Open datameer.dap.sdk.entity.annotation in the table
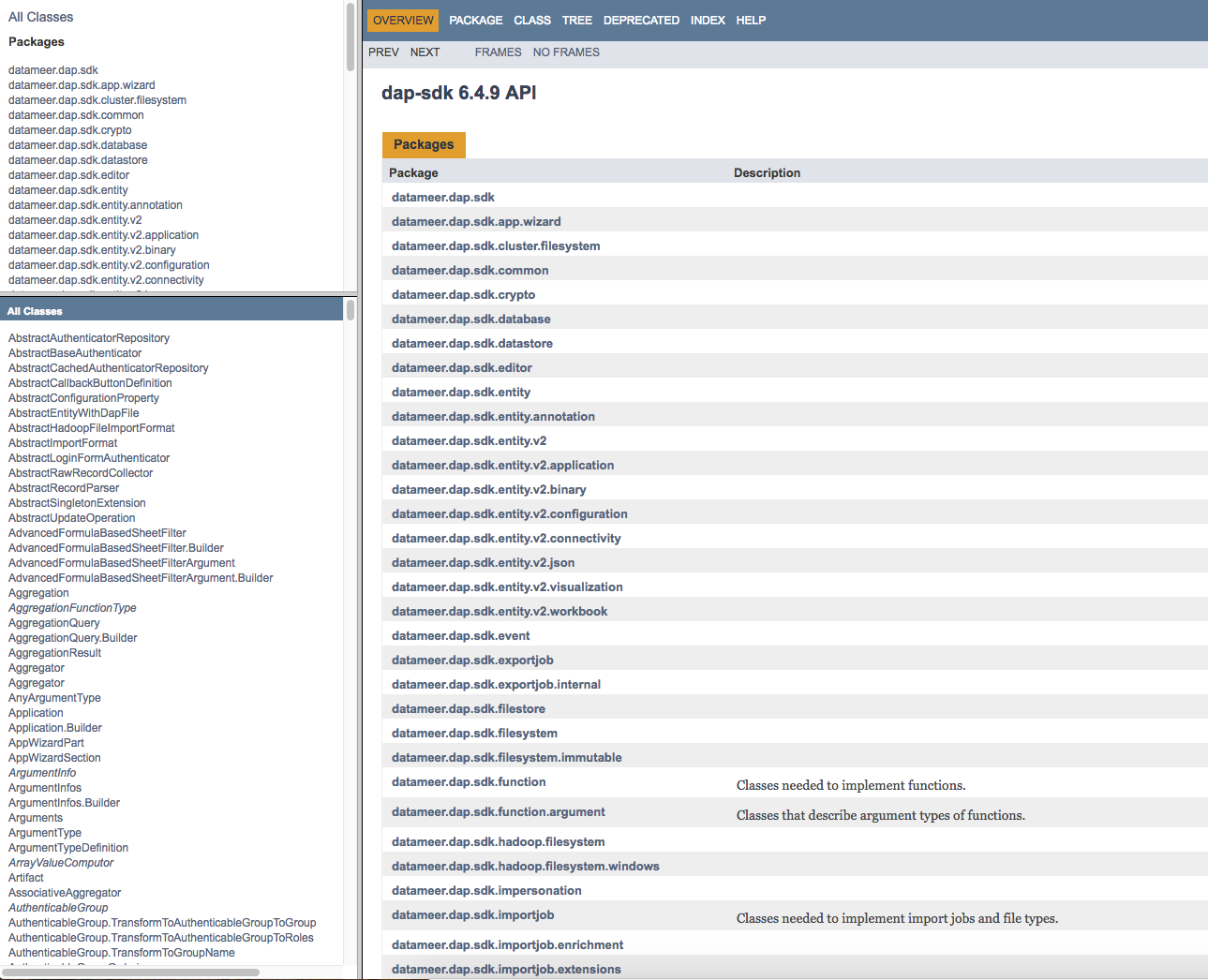The image size is (1208, 980). click(x=493, y=417)
